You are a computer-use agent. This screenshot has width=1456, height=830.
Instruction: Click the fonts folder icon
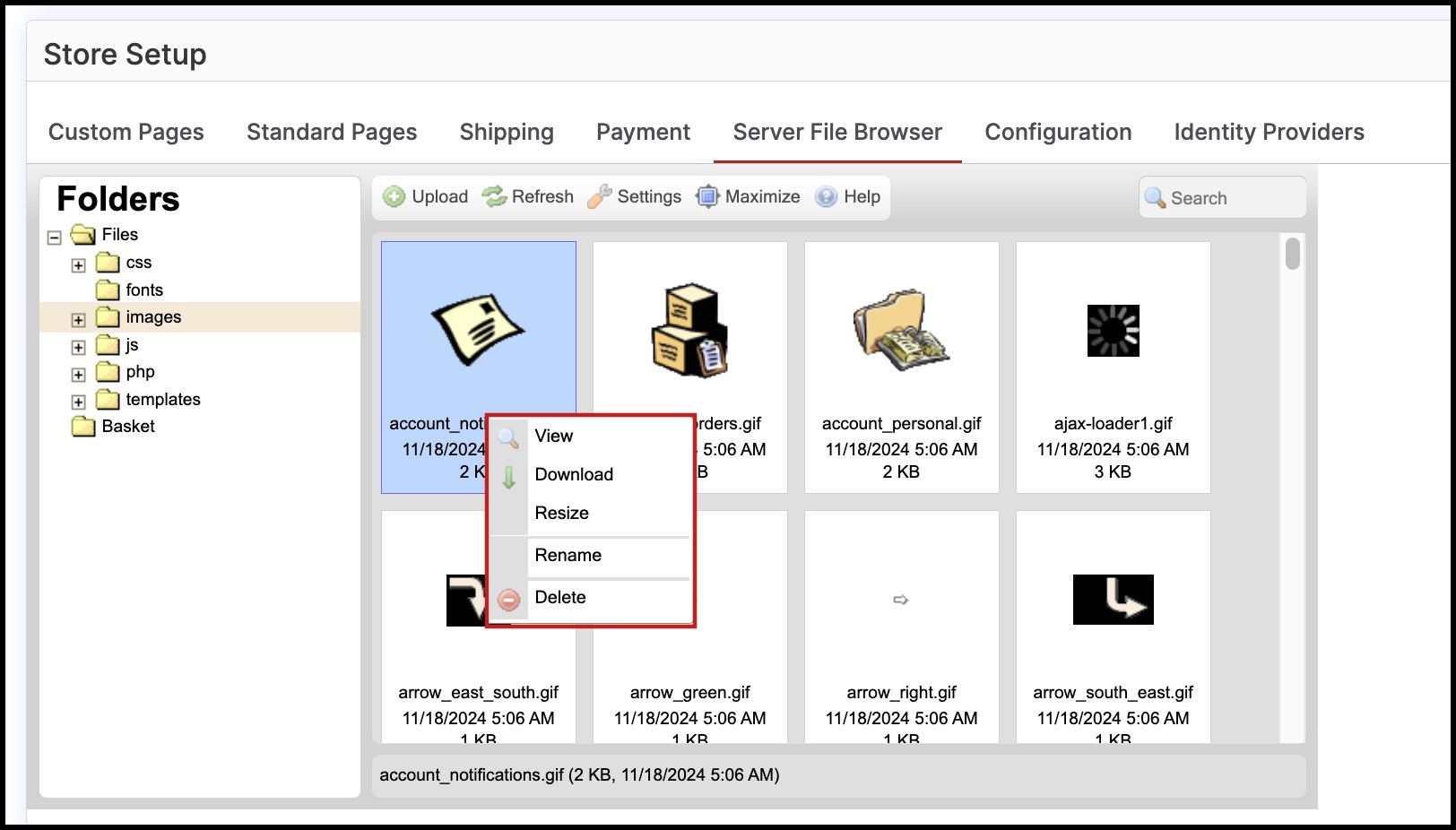pos(108,290)
